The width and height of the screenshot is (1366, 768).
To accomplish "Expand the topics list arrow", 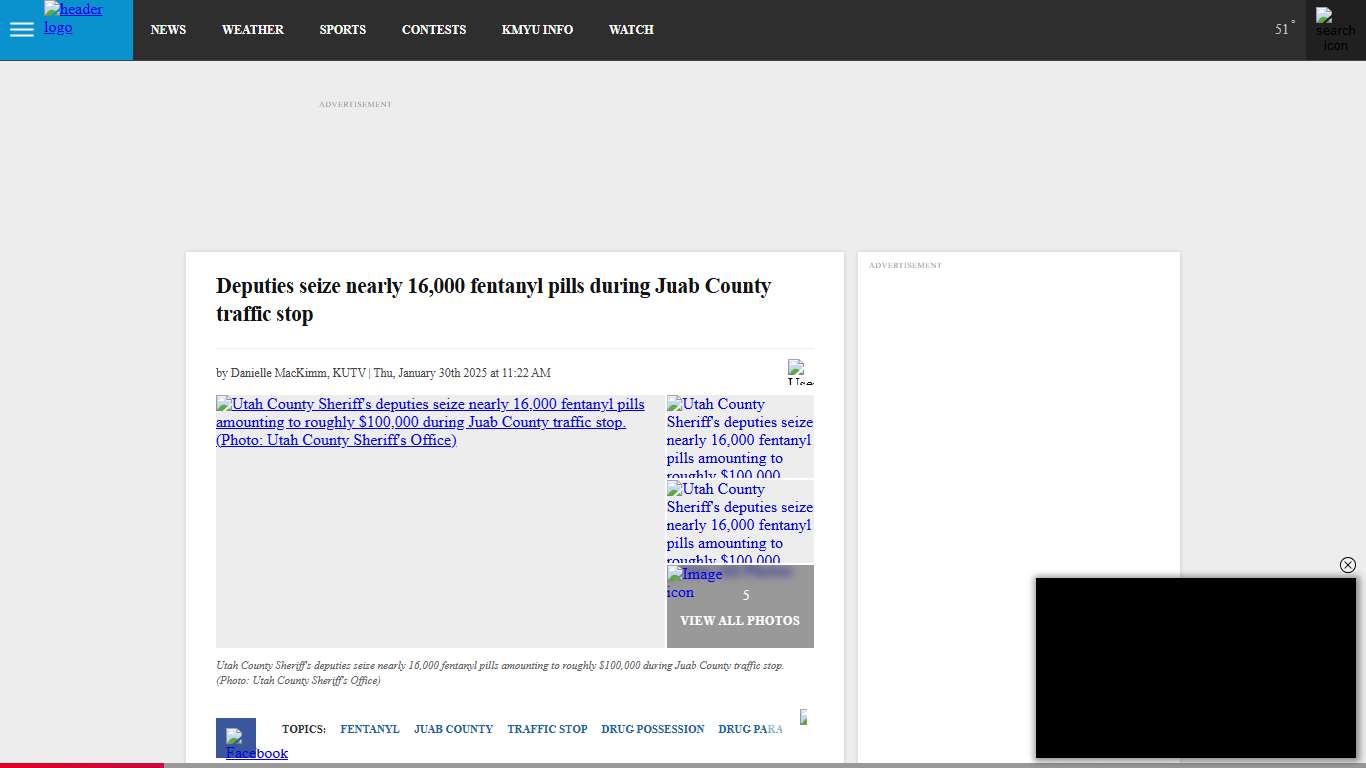I will click(803, 717).
